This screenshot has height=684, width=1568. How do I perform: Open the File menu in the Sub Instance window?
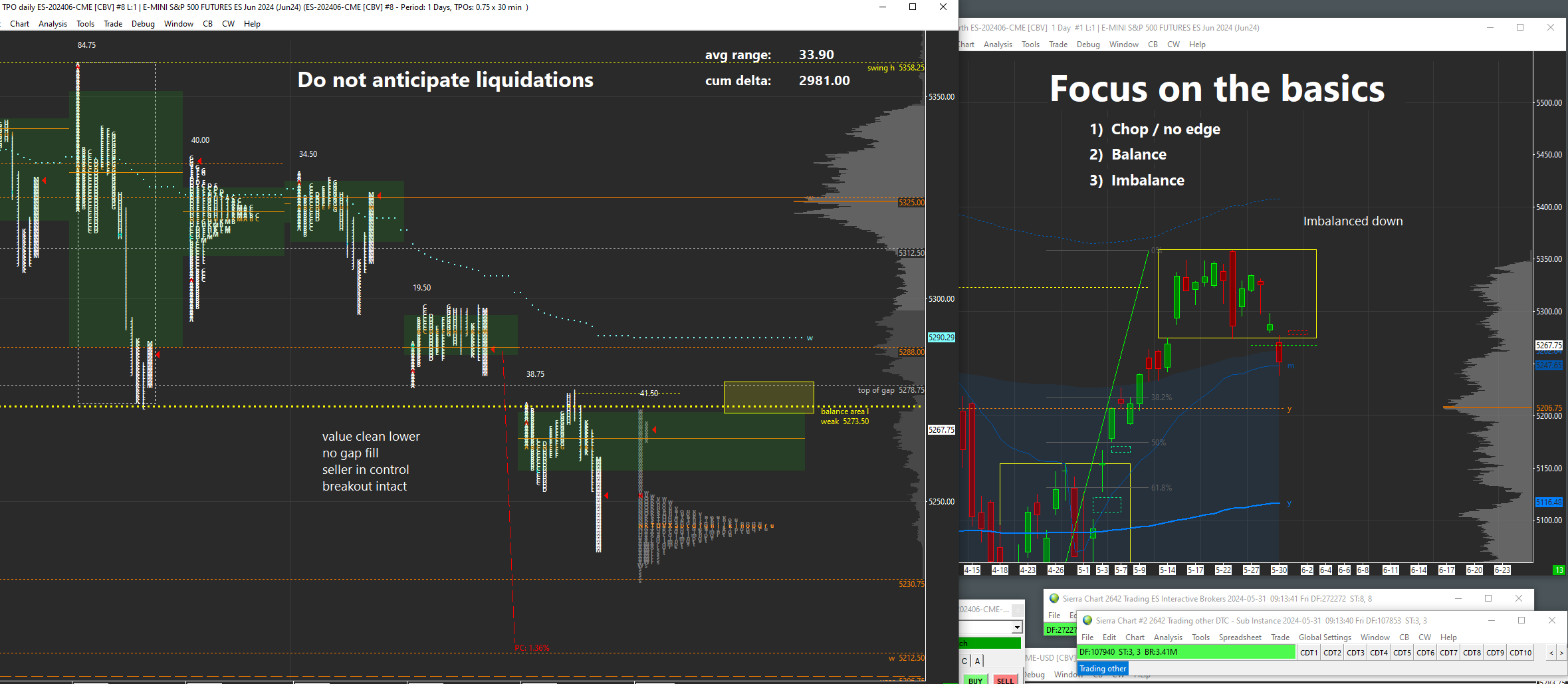click(x=1087, y=637)
